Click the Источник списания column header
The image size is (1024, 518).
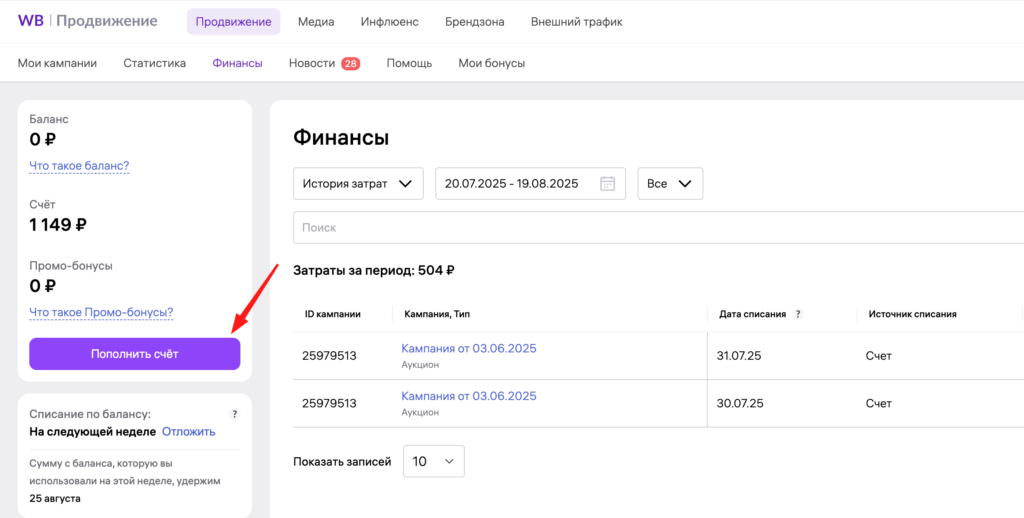912,314
